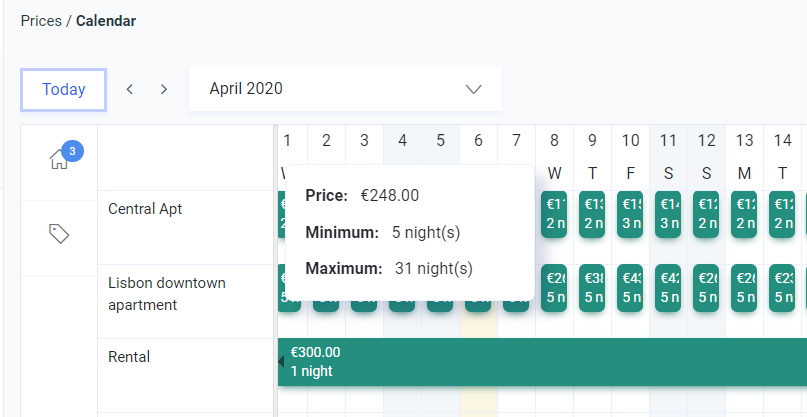Open the price tag rates tab
This screenshot has height=417, width=807.
pos(59,234)
